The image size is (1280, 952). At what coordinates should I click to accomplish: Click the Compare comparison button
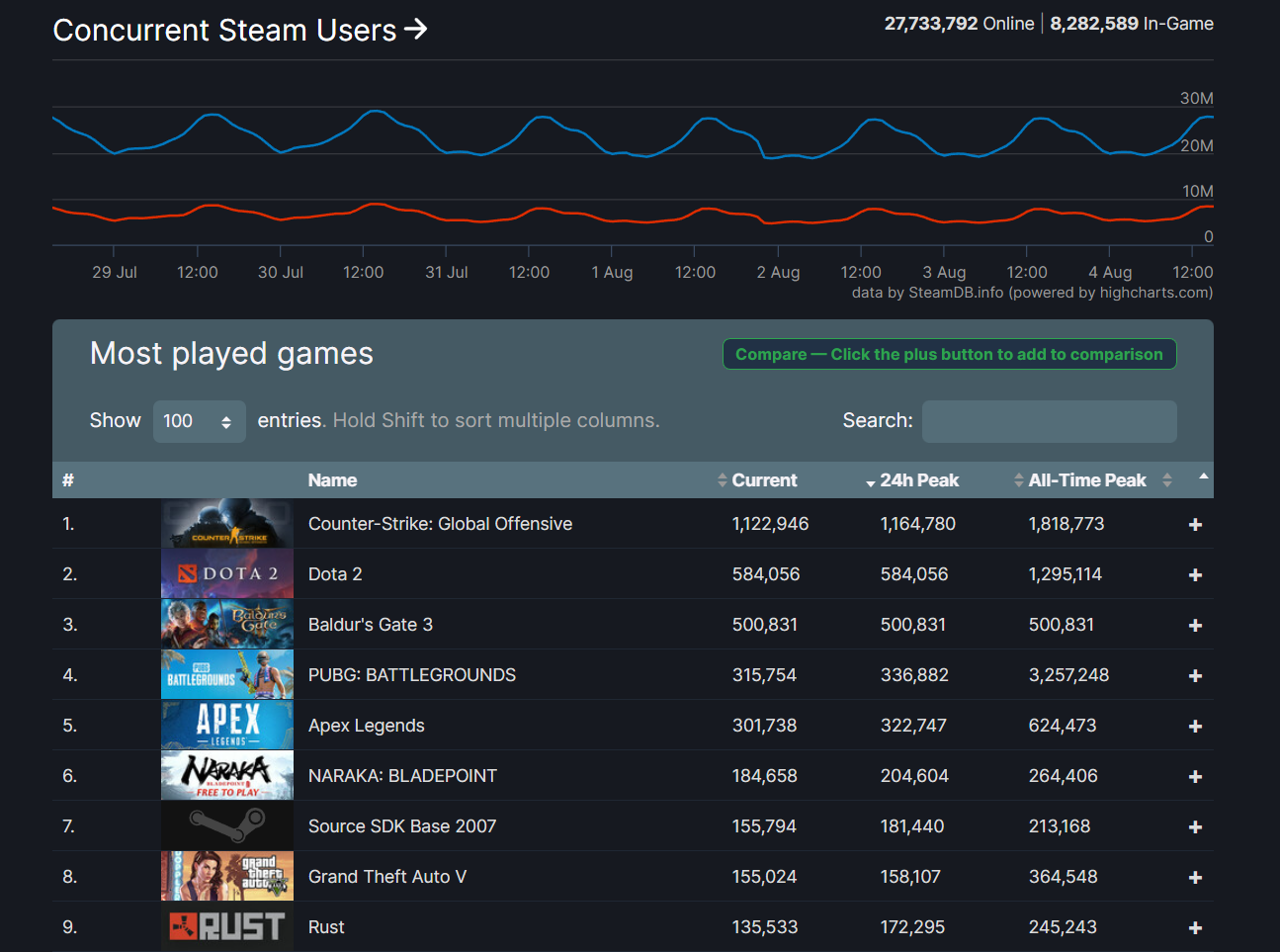[x=949, y=355]
